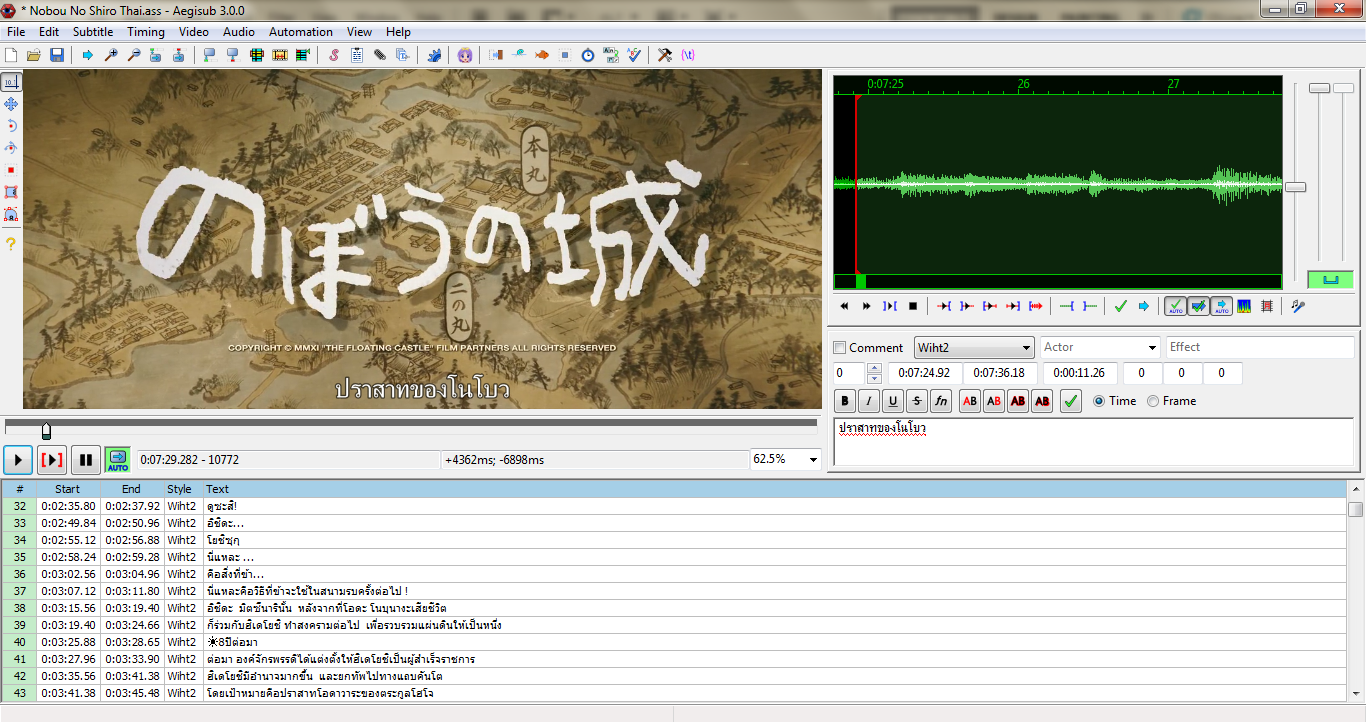
Task: Toggle spectrum analyzer mode
Action: 1244,306
